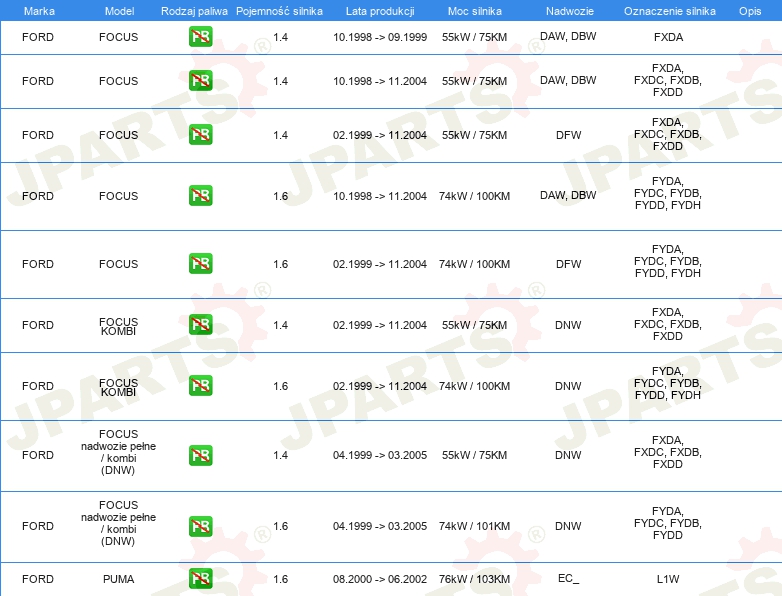Click fuel icon for Focus 10.1998 -> 11.2004 75KM

tap(200, 80)
